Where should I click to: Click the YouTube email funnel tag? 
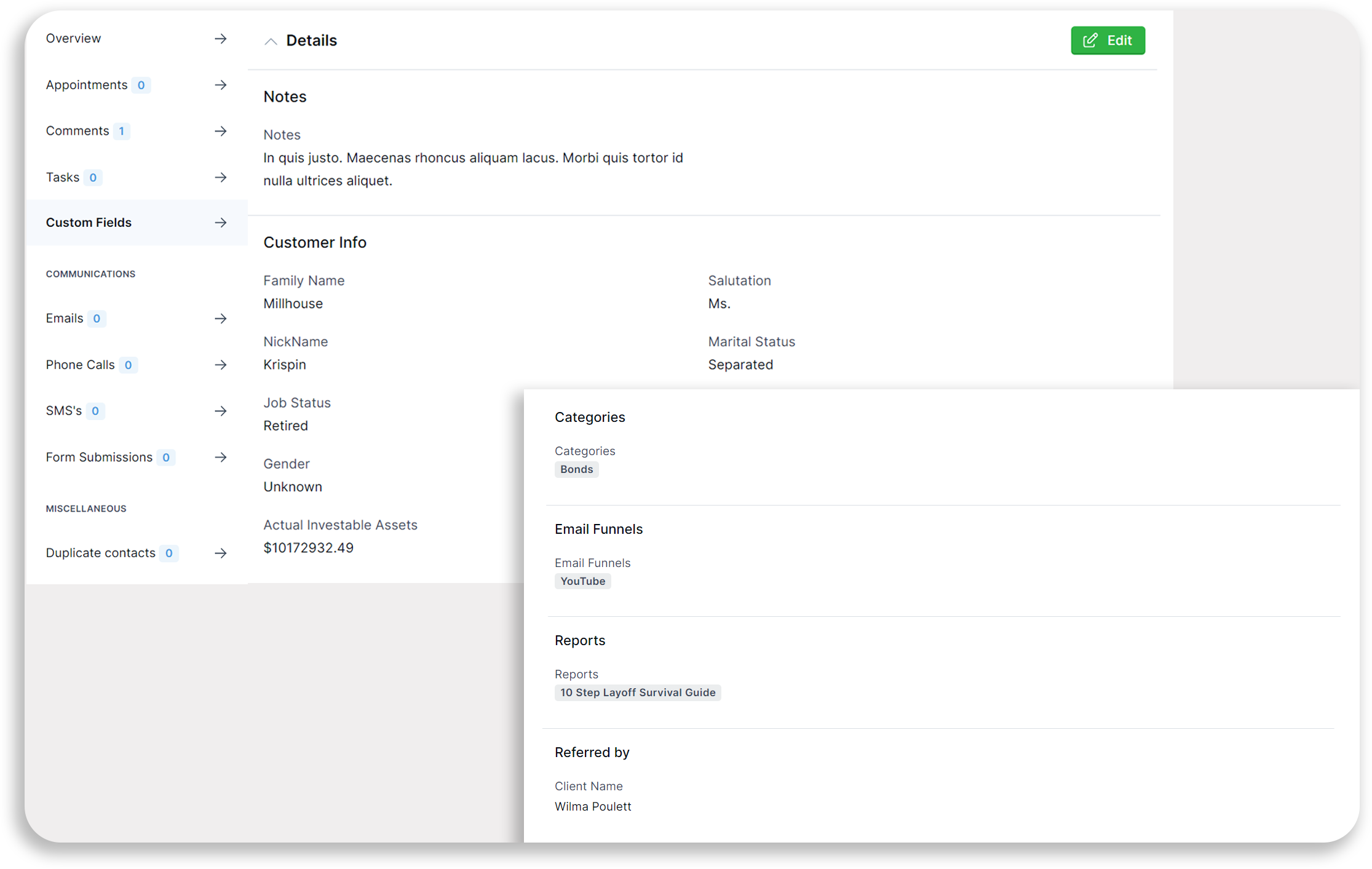point(582,581)
